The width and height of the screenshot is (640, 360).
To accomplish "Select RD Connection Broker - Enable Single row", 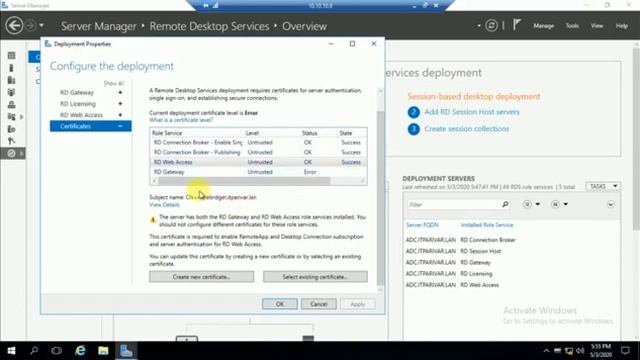I will (x=258, y=142).
